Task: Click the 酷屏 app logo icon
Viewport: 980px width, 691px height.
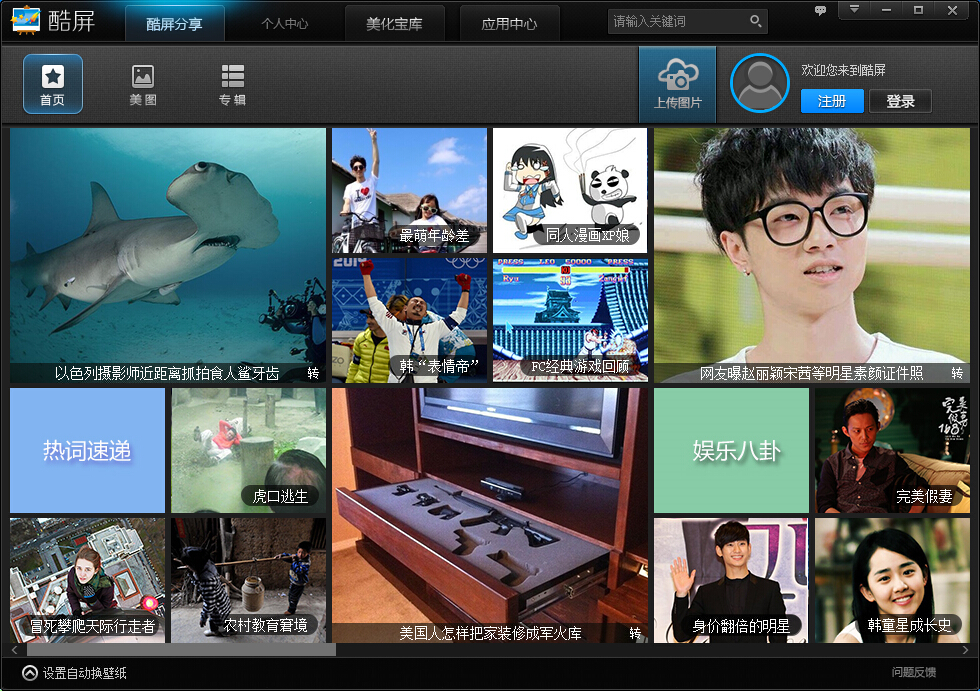Action: click(27, 20)
